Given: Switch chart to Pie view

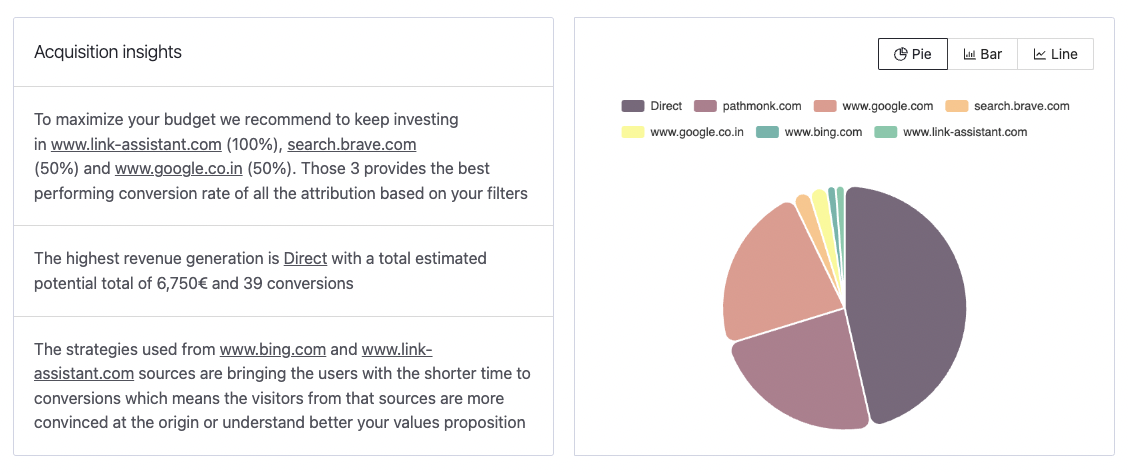Looking at the screenshot, I should point(913,54).
